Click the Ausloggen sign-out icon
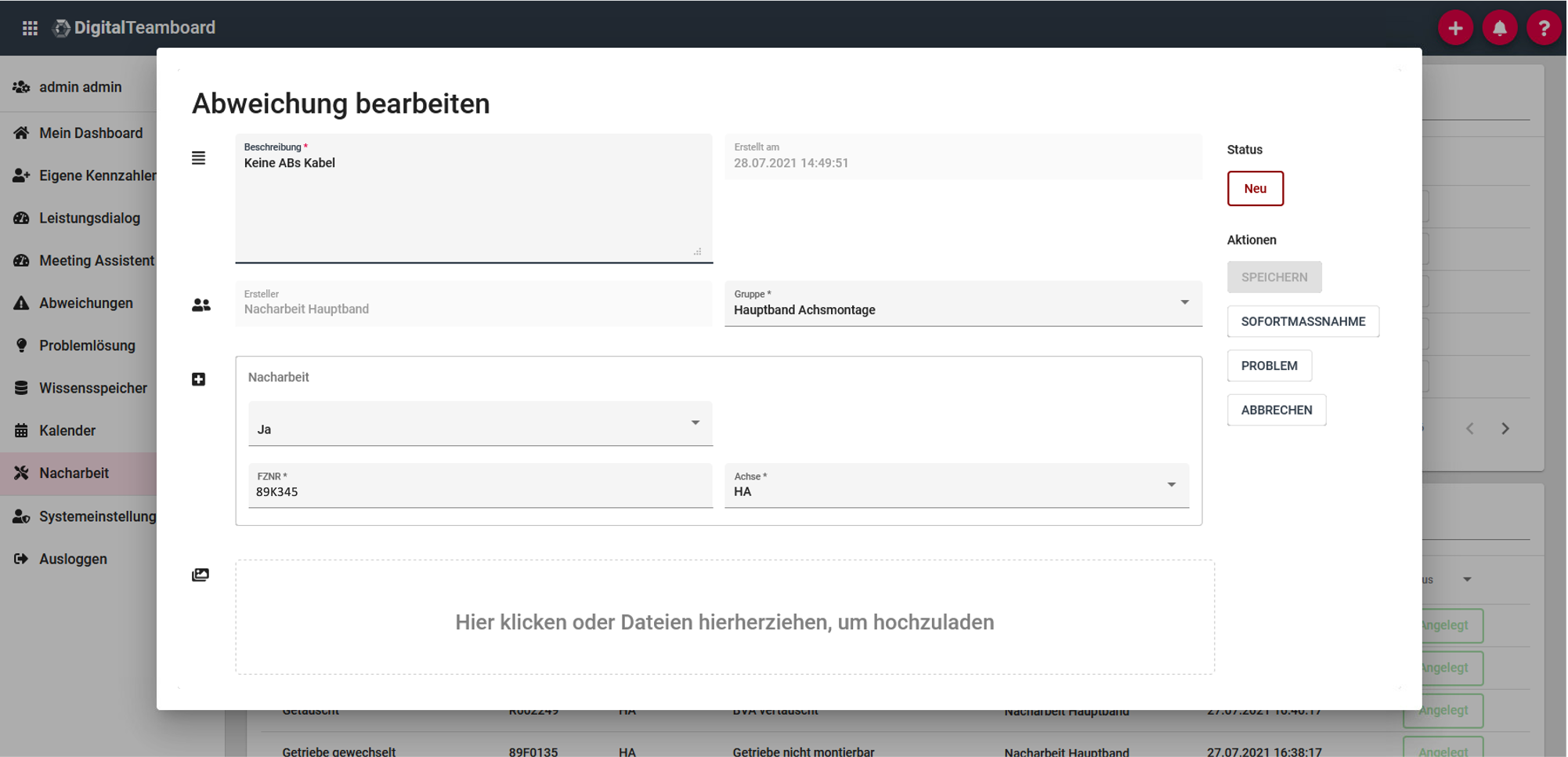This screenshot has width=1568, height=757. pyautogui.click(x=21, y=559)
